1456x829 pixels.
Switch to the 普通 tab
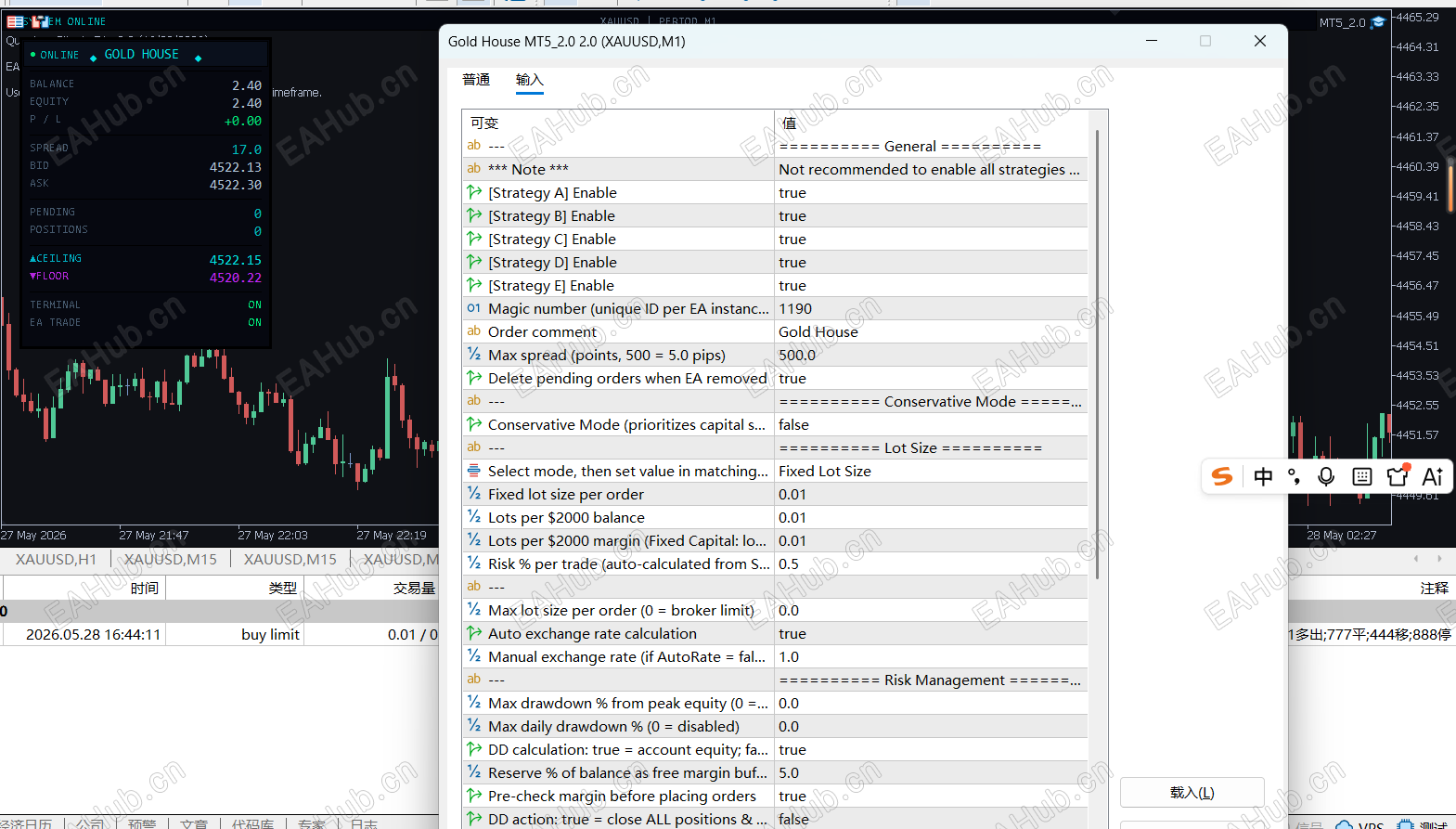(x=476, y=80)
